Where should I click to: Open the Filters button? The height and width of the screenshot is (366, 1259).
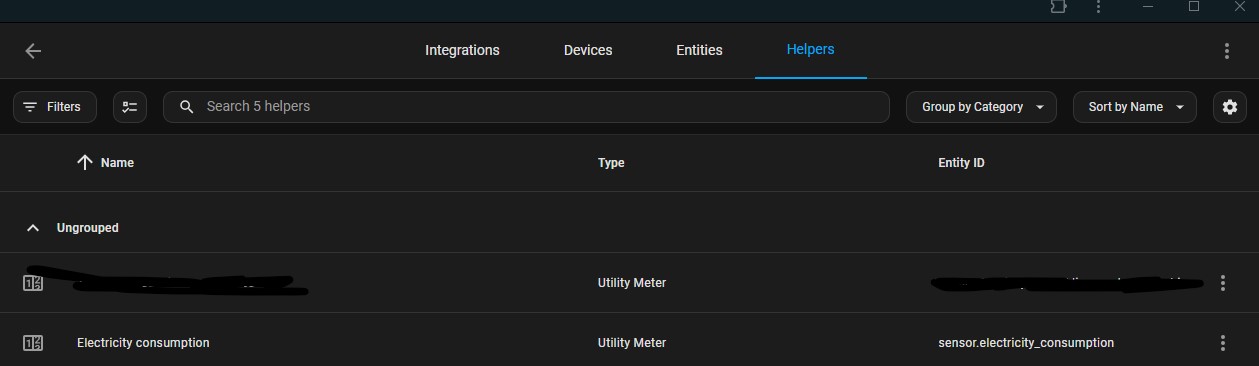pyautogui.click(x=55, y=107)
